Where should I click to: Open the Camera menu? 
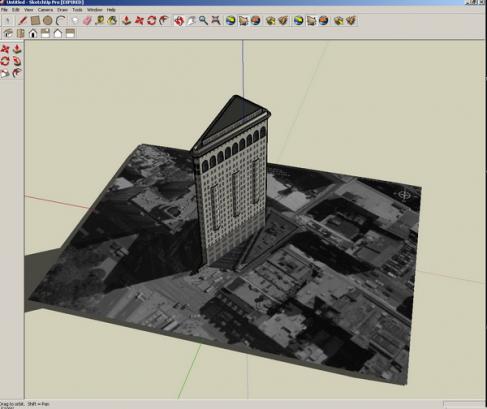[45, 10]
